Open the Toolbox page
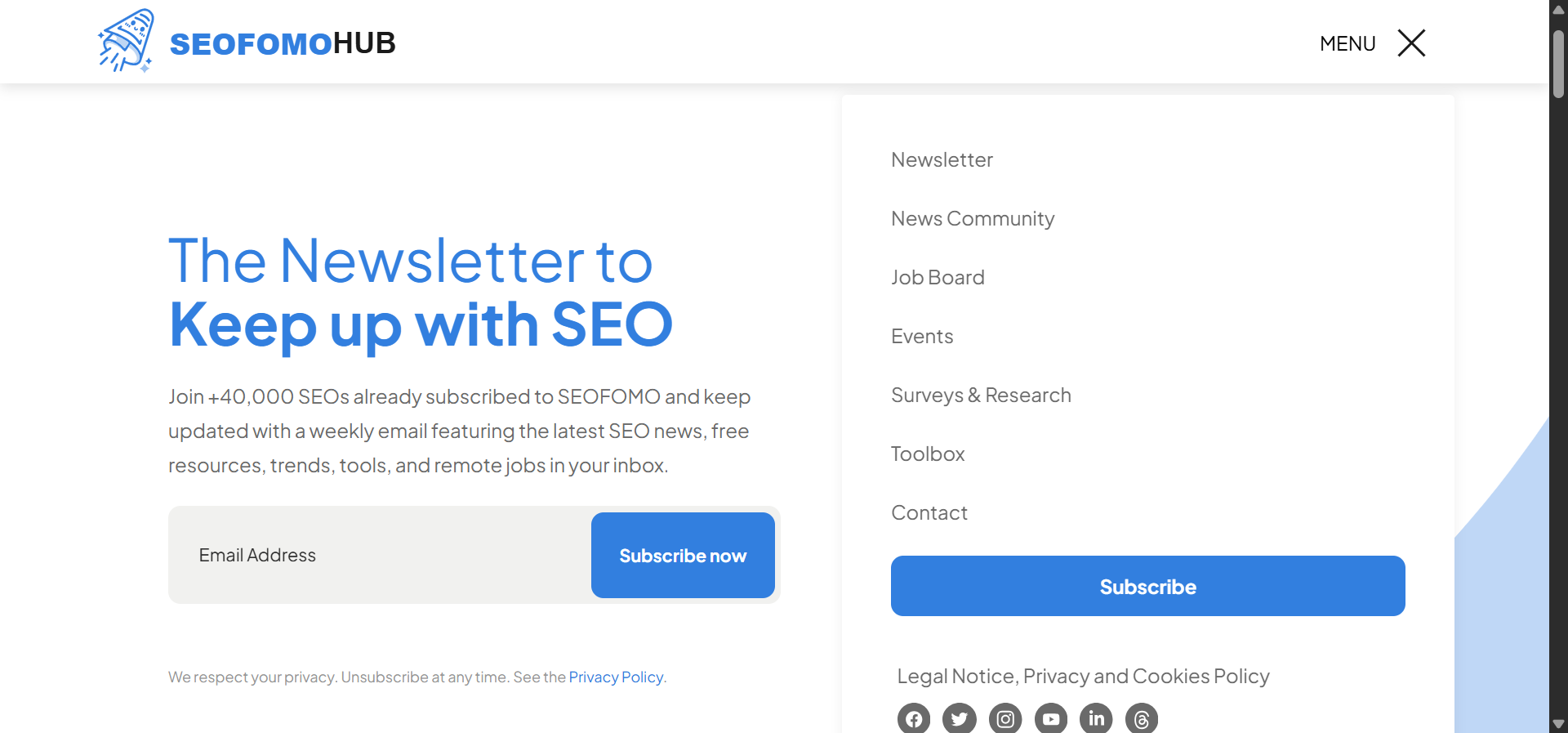 click(928, 454)
